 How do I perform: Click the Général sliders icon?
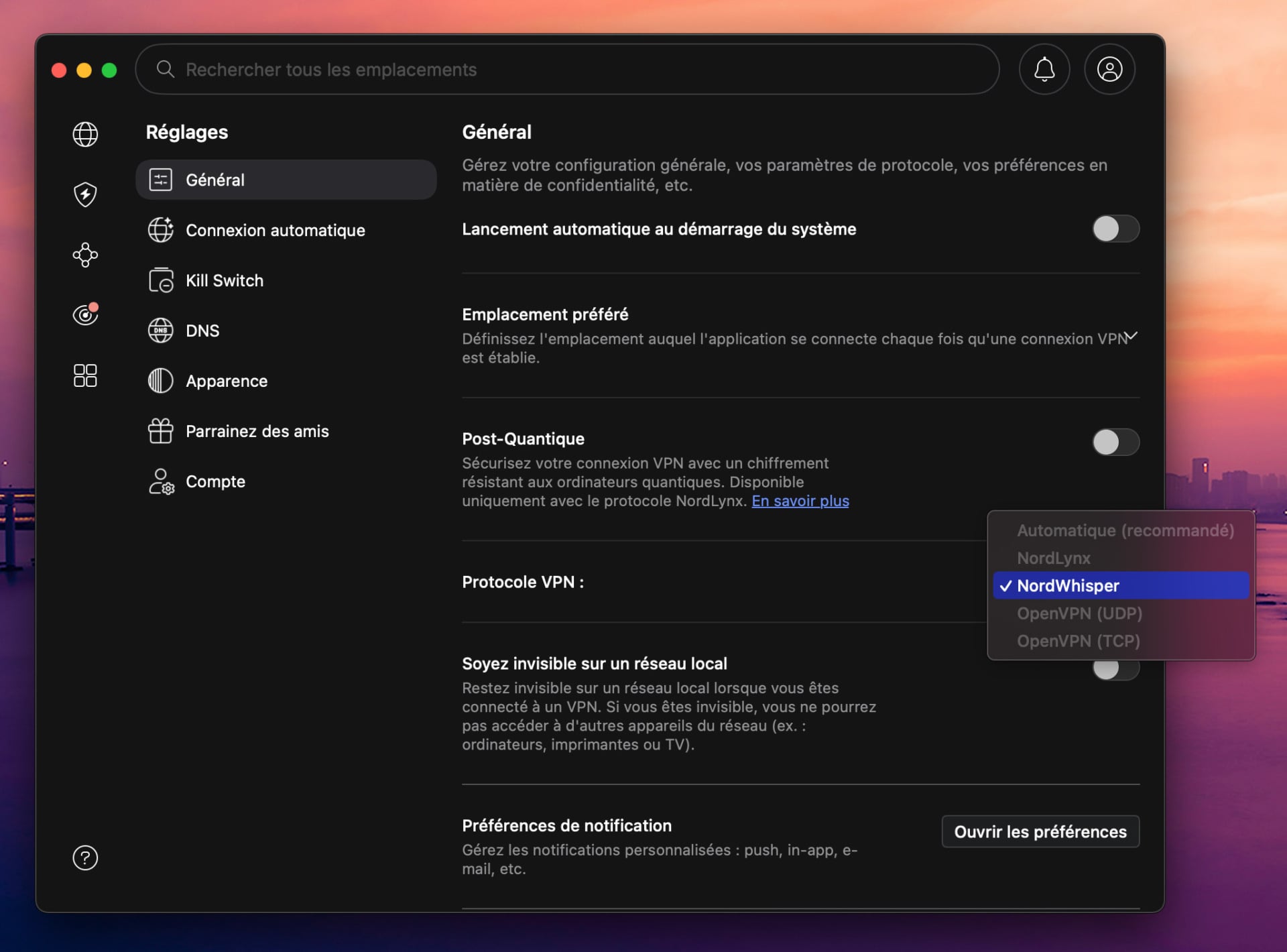coord(161,180)
